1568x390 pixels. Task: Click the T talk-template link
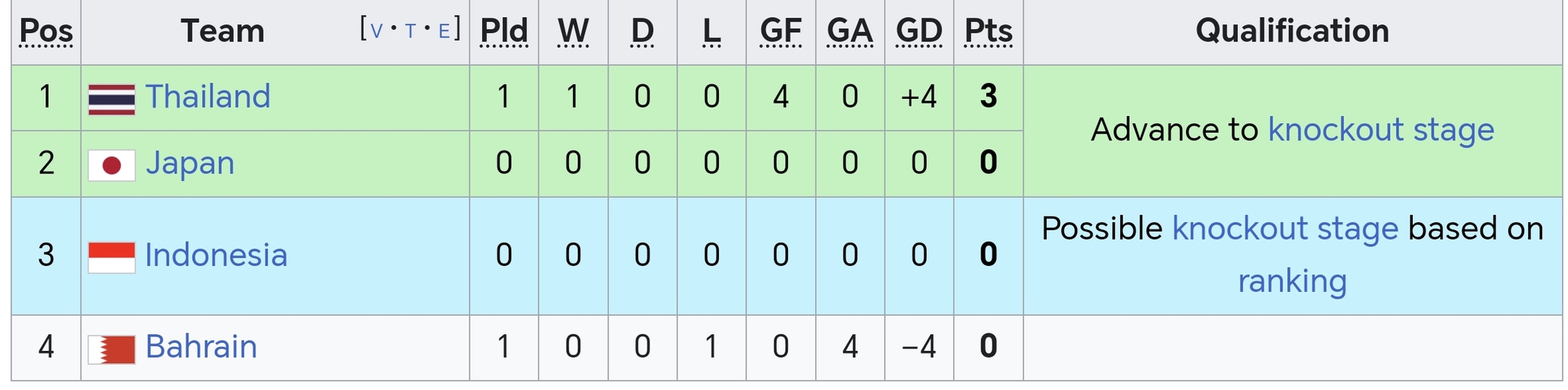coord(410,31)
